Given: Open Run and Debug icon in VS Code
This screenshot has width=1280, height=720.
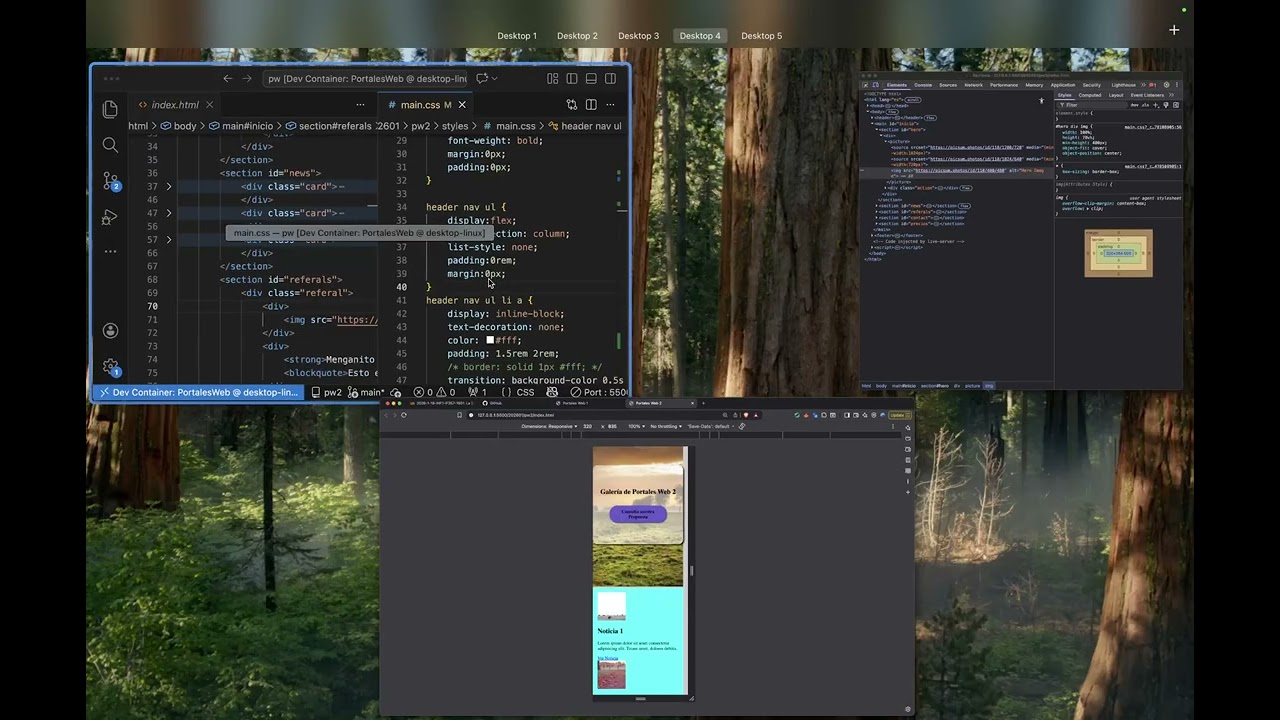Looking at the screenshot, I should [110, 217].
